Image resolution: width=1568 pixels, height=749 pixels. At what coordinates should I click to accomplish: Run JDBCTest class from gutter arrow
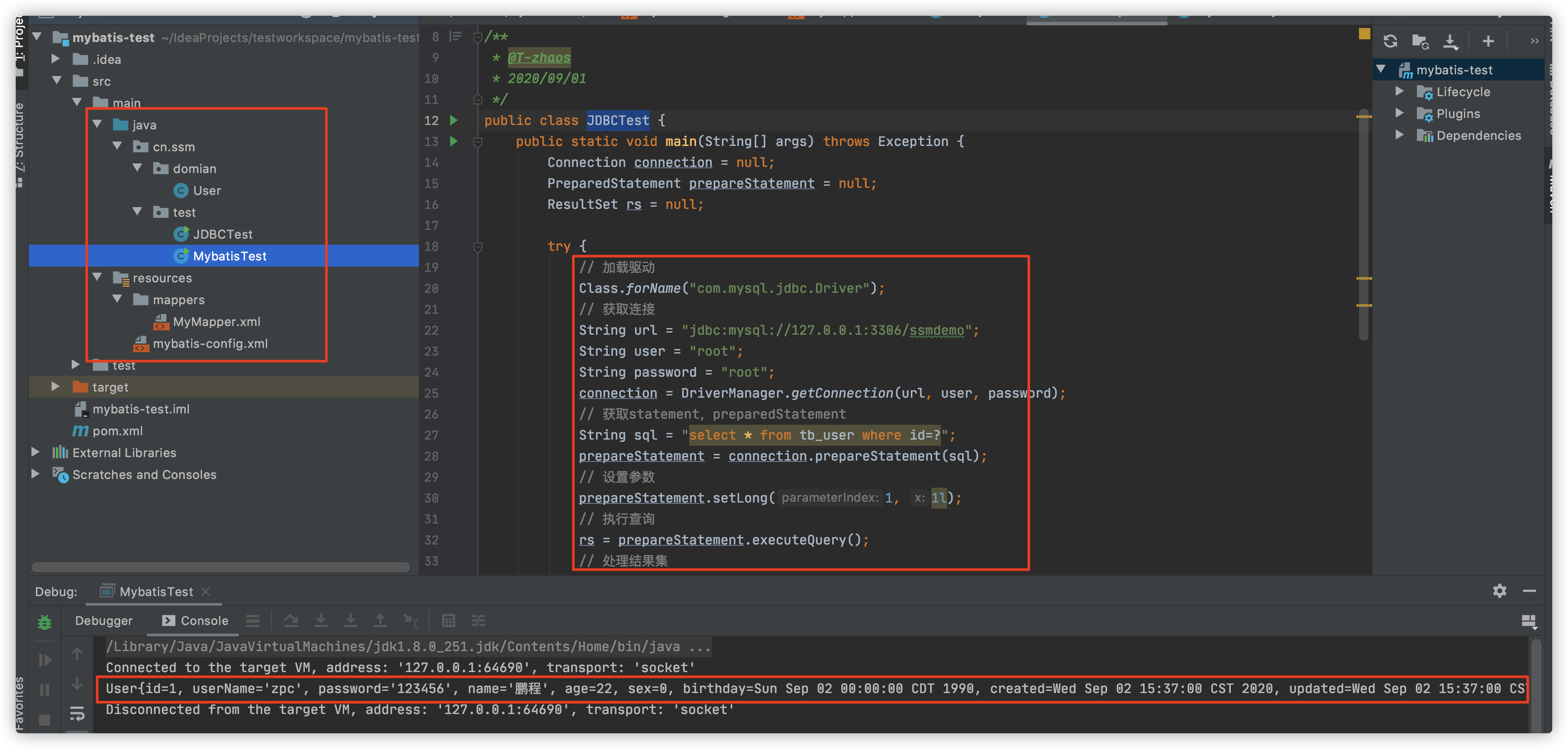(x=453, y=120)
